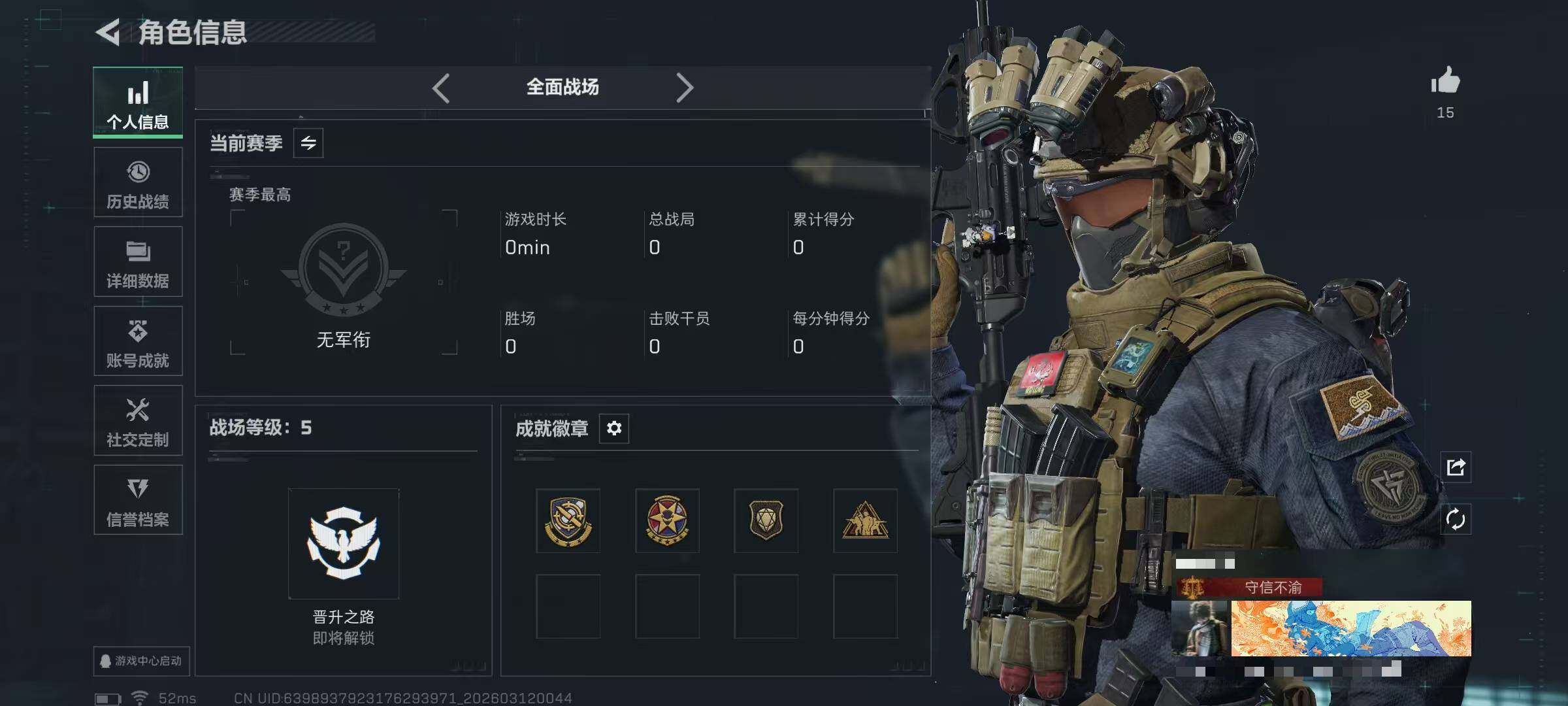1568x706 pixels.
Task: Open the 成就徽章 gear settings
Action: (614, 428)
